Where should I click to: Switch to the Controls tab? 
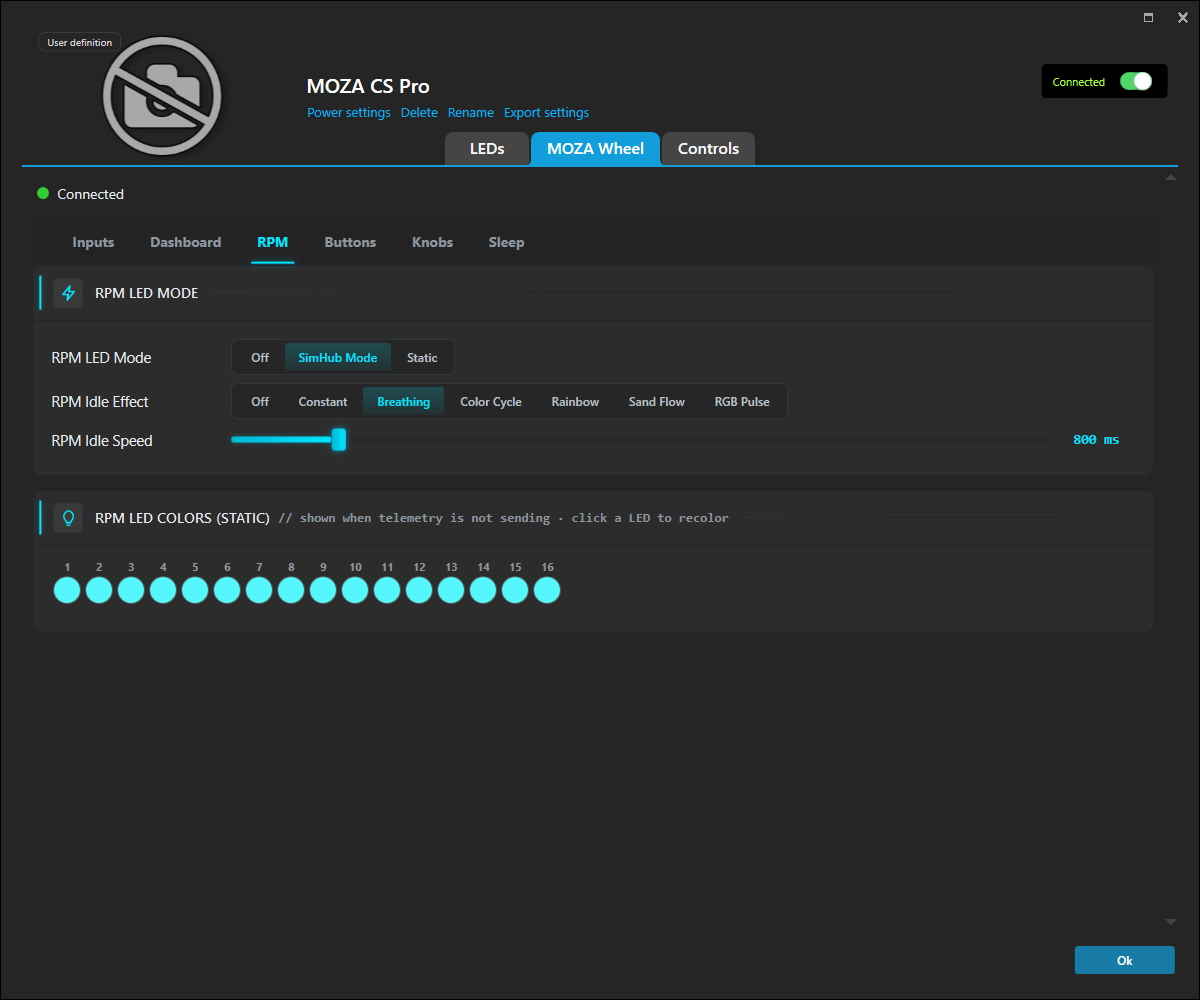(708, 149)
